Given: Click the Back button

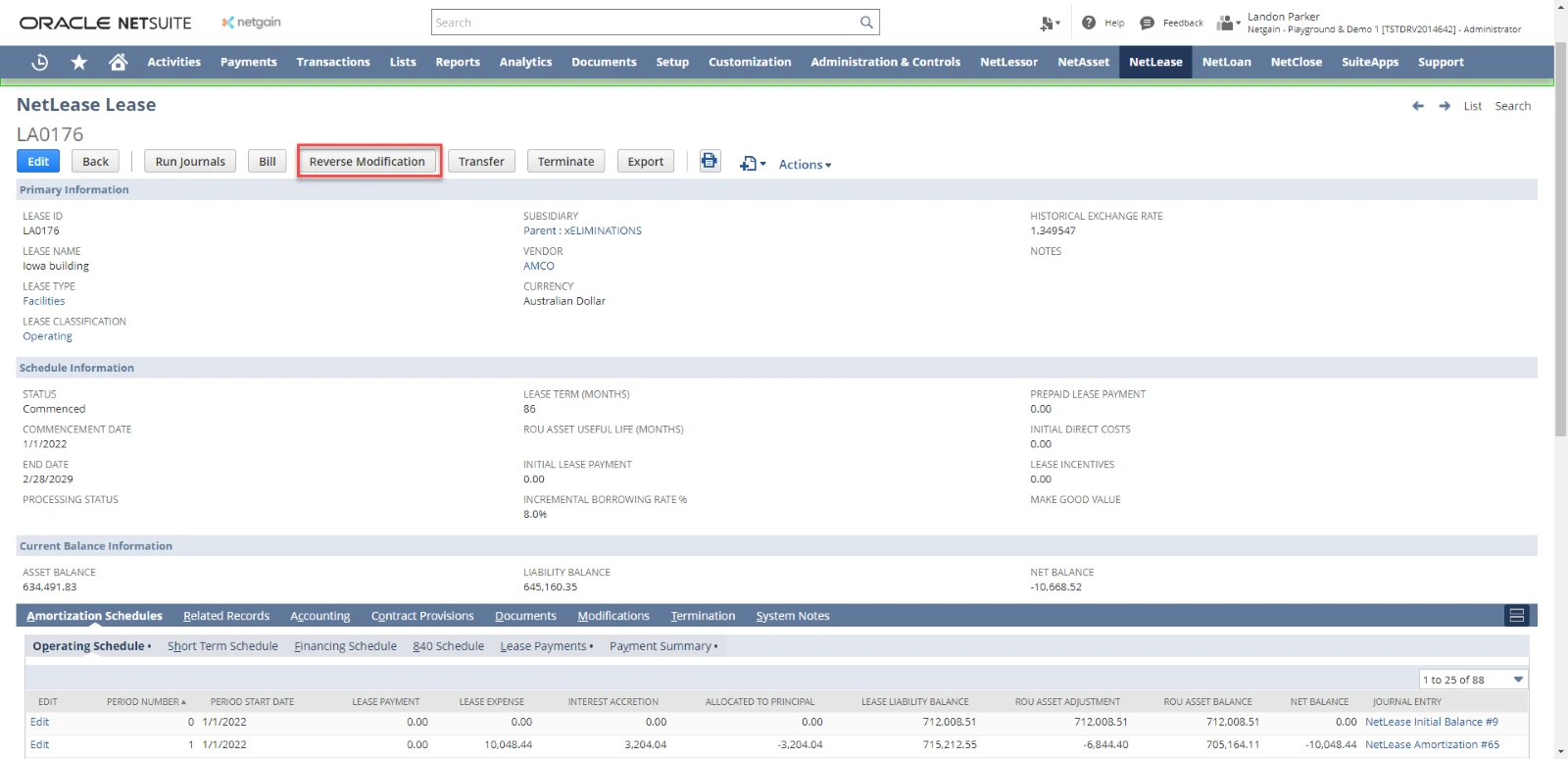Looking at the screenshot, I should 96,162.
